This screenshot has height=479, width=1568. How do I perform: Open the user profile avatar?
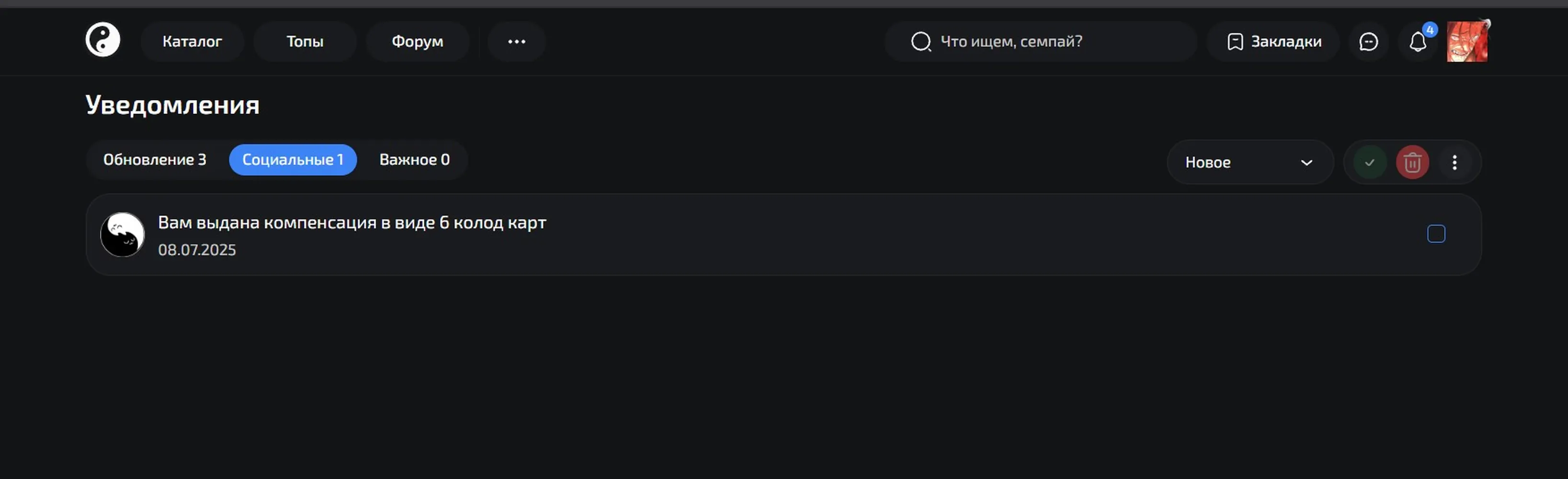click(x=1467, y=41)
